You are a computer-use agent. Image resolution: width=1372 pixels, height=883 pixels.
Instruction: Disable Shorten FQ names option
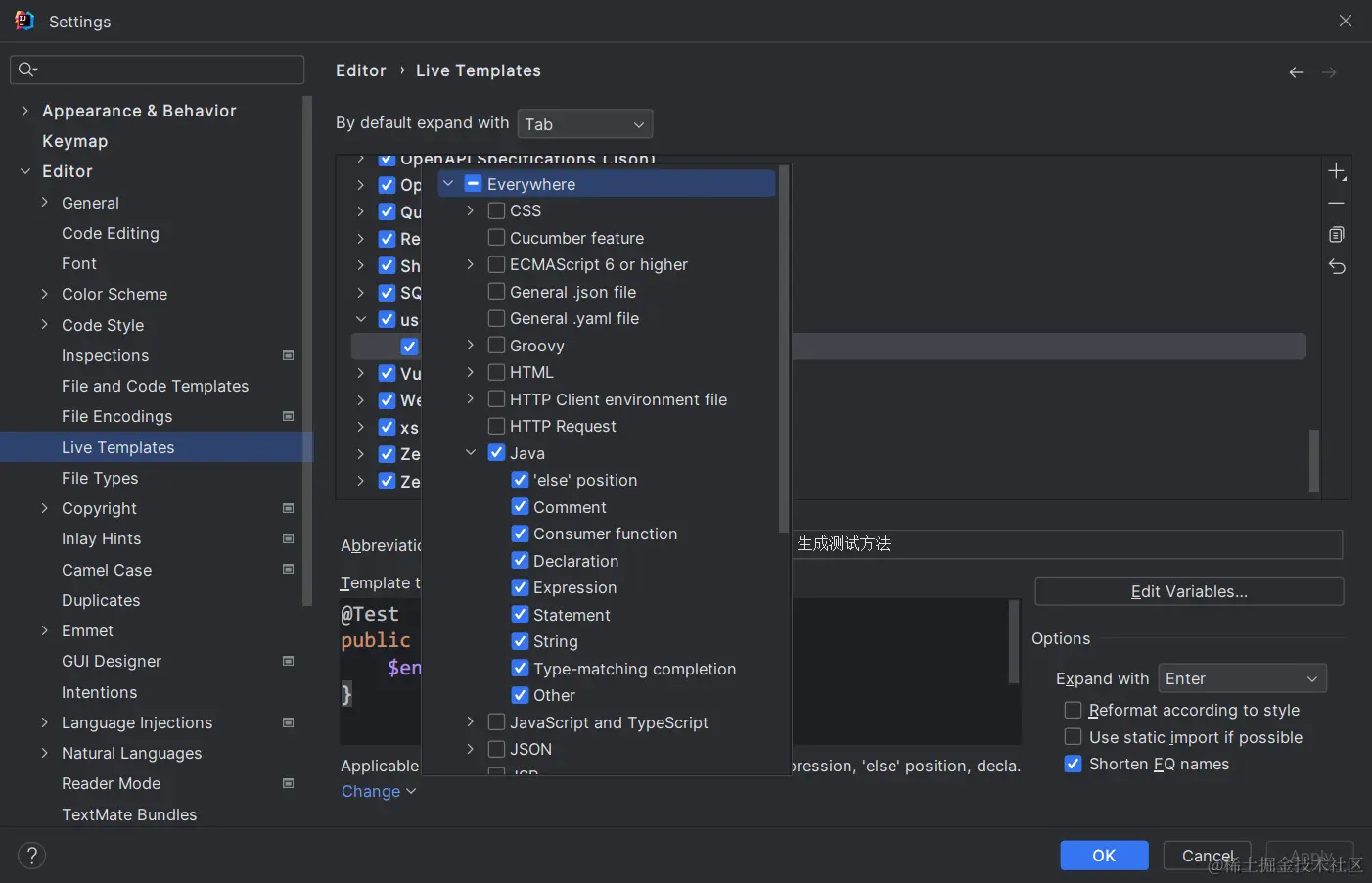[x=1074, y=764]
